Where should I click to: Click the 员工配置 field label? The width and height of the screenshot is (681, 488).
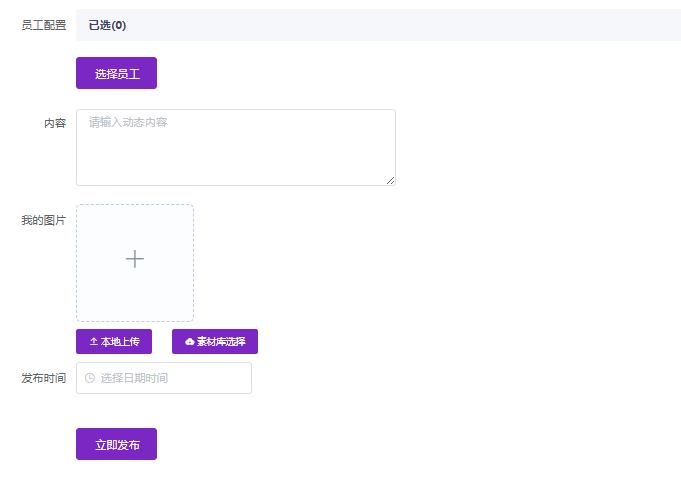click(x=44, y=25)
